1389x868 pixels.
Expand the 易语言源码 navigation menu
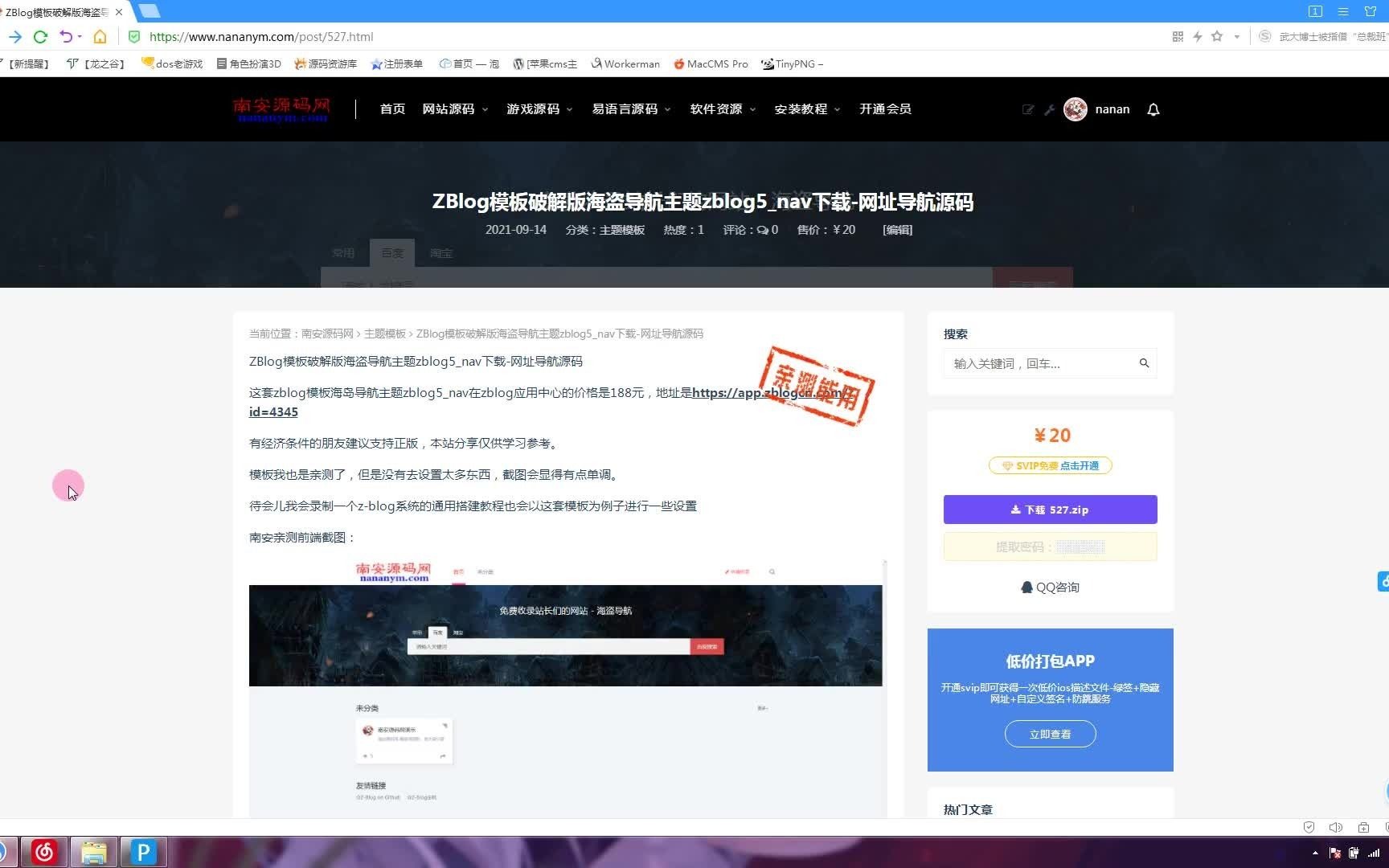pyautogui.click(x=631, y=109)
